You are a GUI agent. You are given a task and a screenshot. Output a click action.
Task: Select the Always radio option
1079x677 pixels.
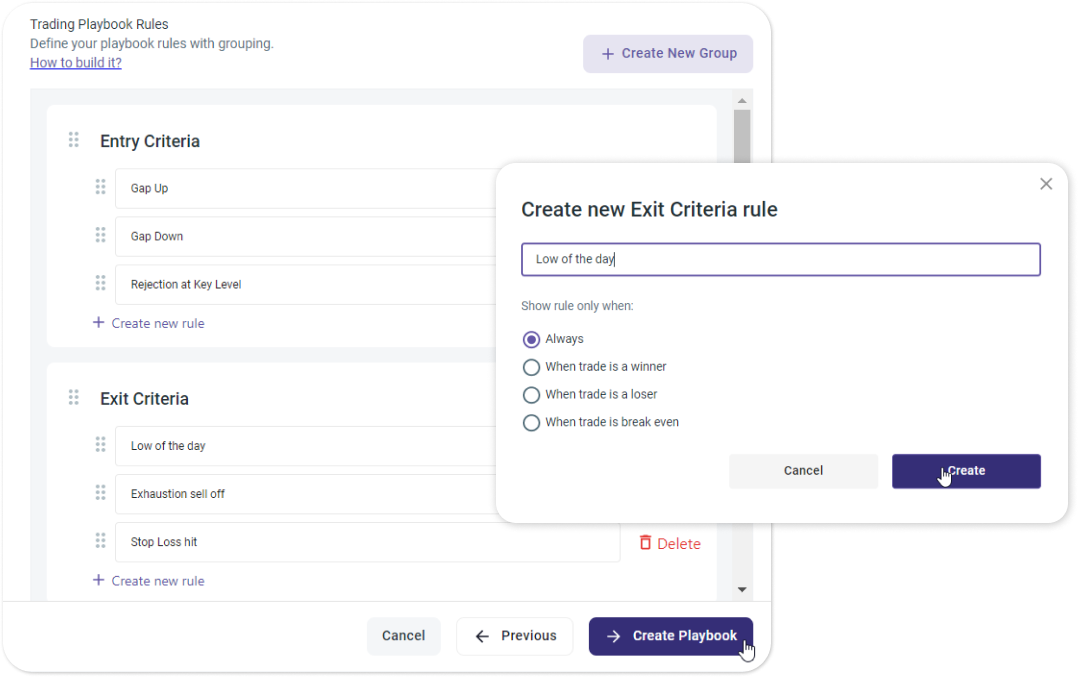532,339
